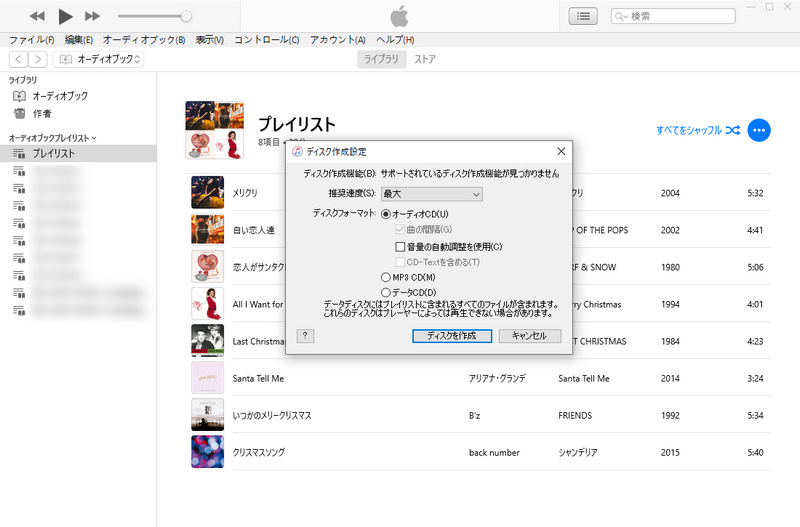Click the All I Want for album artwork

coord(208,304)
